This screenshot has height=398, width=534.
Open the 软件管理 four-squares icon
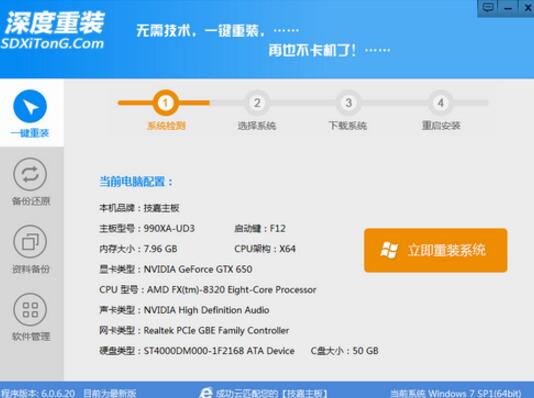[30, 309]
